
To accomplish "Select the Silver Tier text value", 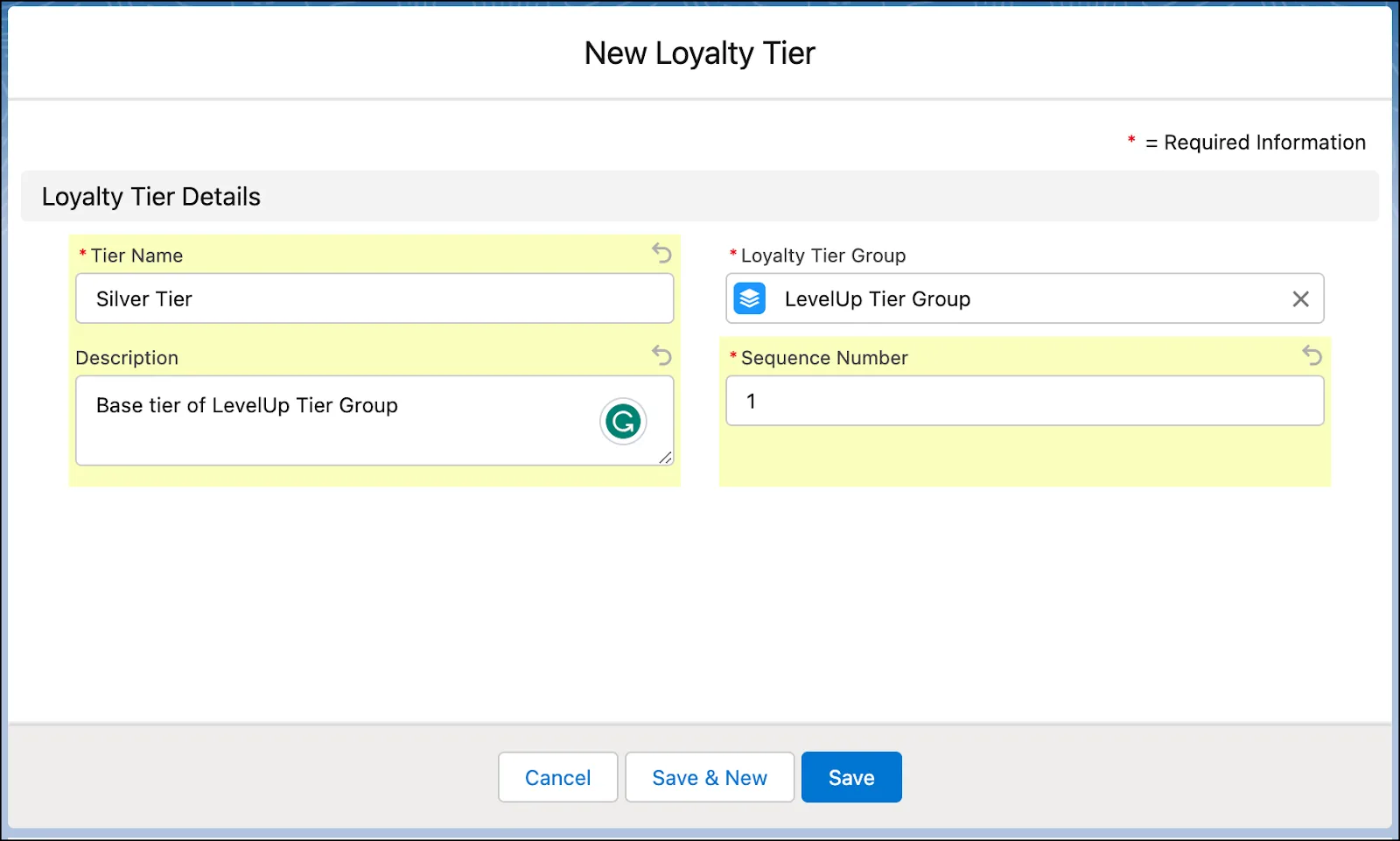I will click(x=143, y=298).
